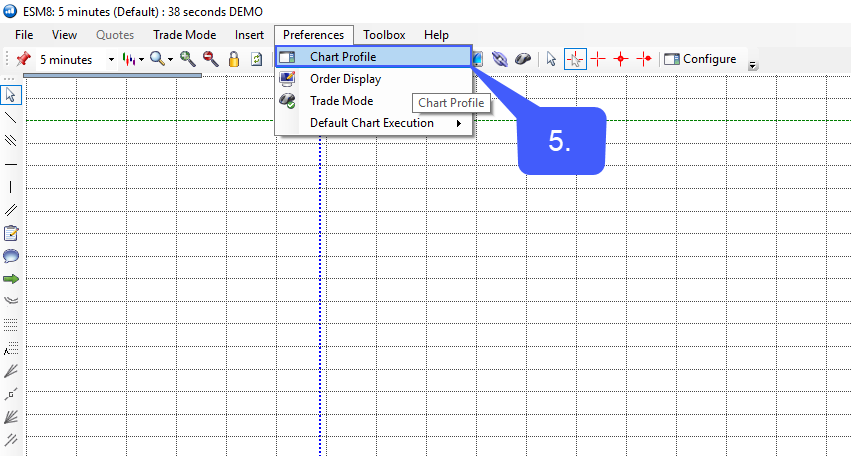Select the horizontal line tool
Image resolution: width=851 pixels, height=456 pixels.
coord(11,164)
